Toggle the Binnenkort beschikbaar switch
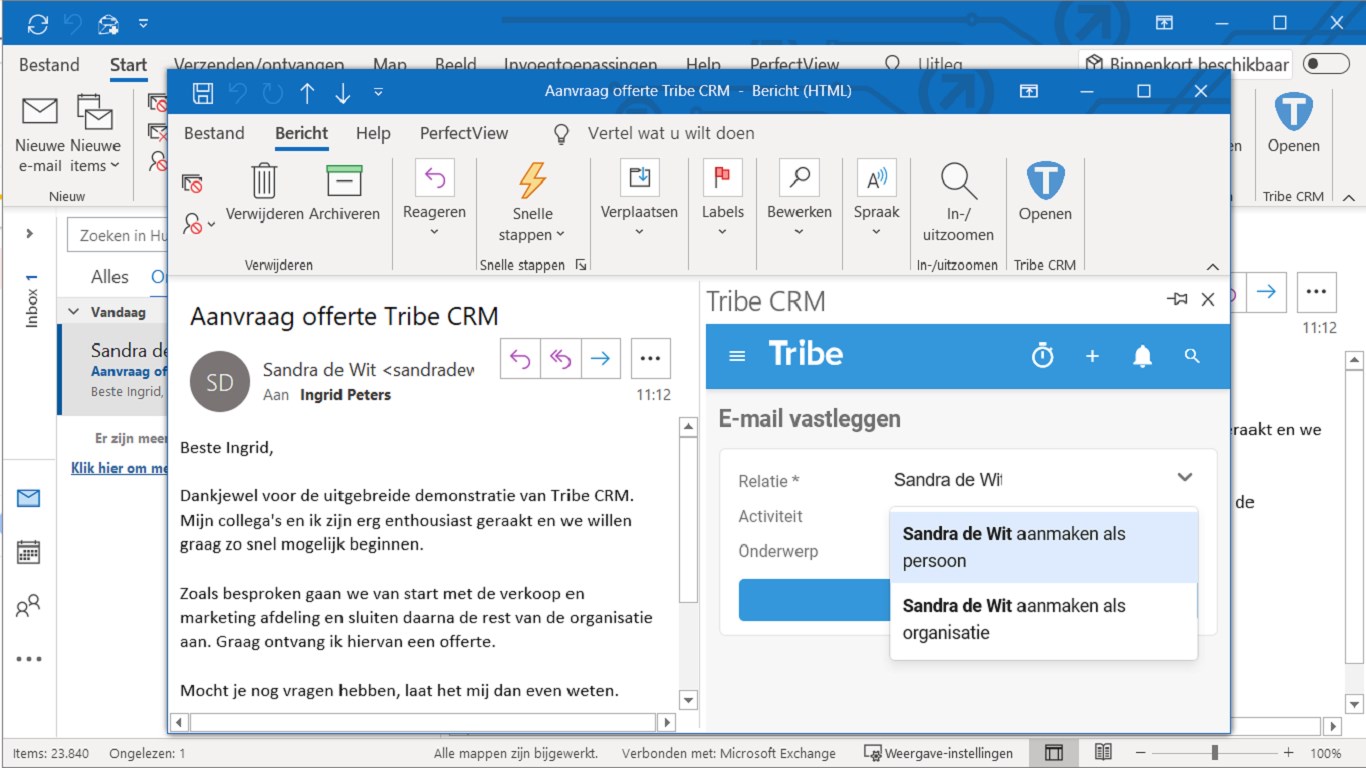 pyautogui.click(x=1326, y=64)
